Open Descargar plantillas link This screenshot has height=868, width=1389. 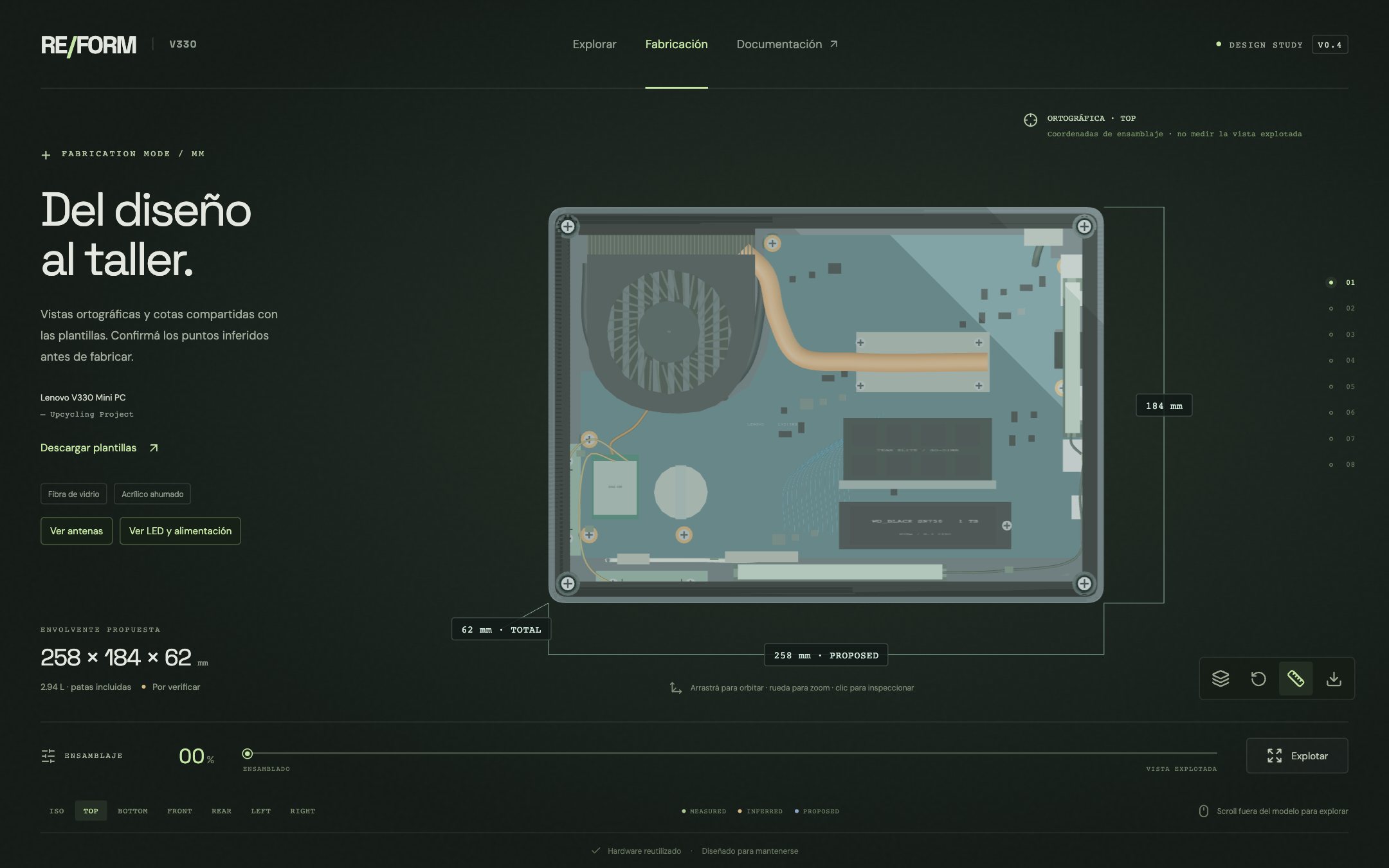(99, 448)
